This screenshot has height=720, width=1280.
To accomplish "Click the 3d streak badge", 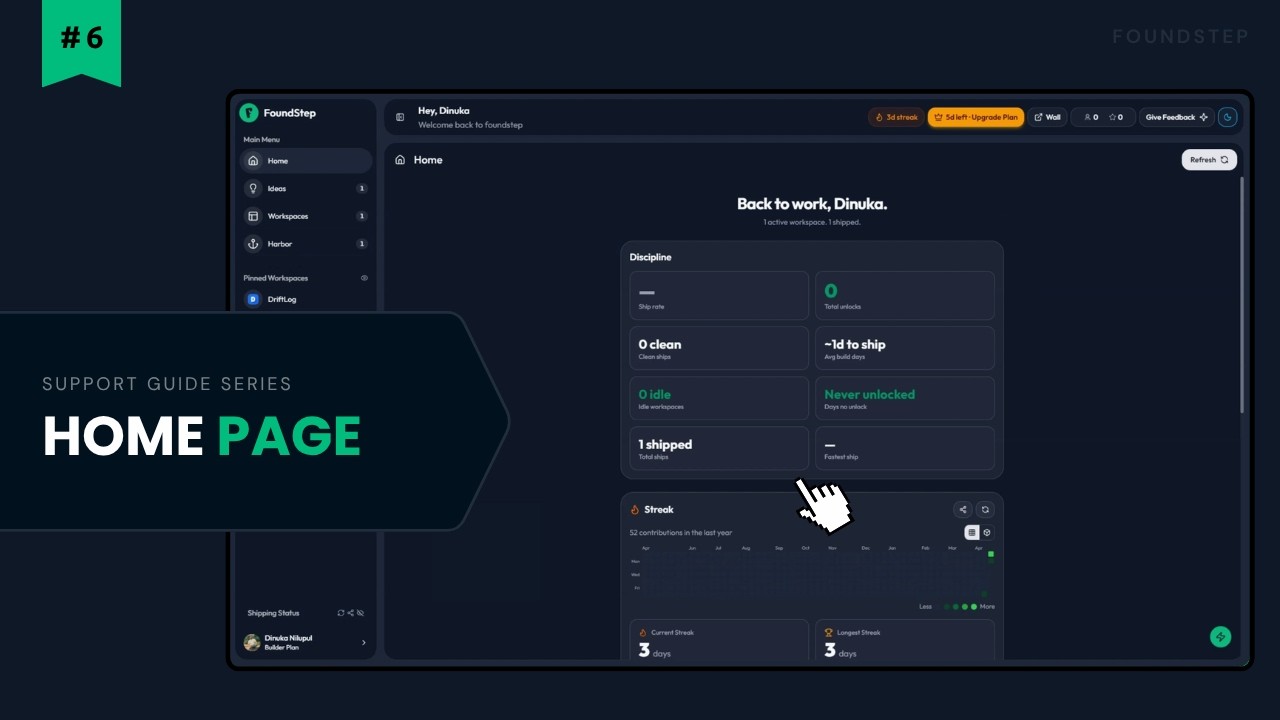I will [896, 117].
